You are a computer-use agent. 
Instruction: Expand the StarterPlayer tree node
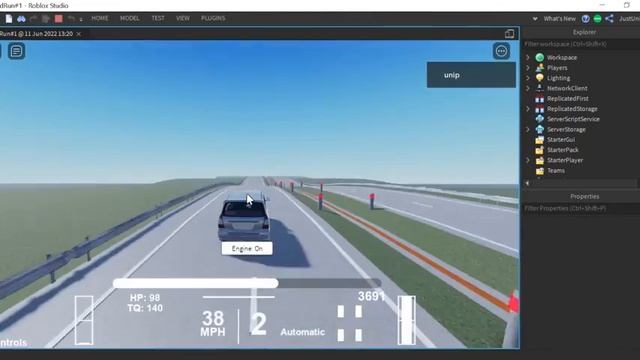tap(528, 160)
